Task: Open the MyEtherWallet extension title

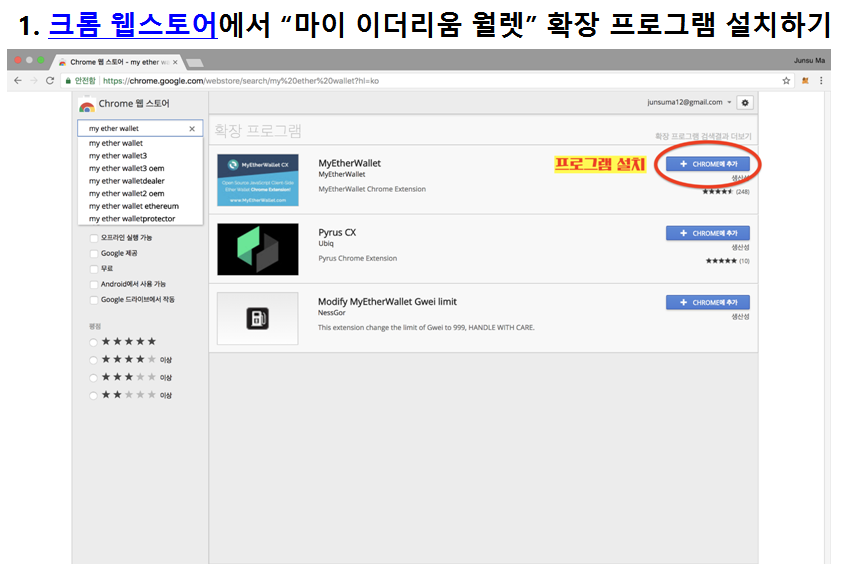Action: 350,163
